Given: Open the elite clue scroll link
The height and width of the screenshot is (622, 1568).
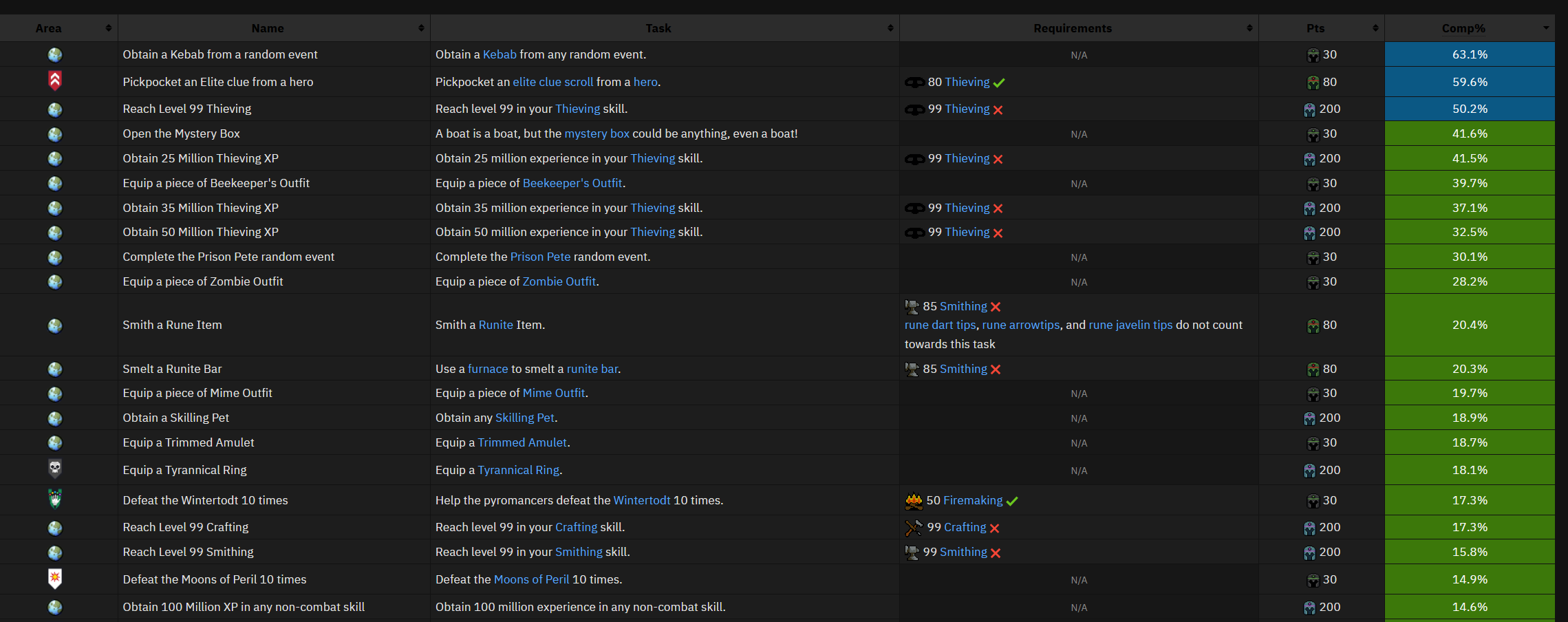Looking at the screenshot, I should click(x=552, y=82).
